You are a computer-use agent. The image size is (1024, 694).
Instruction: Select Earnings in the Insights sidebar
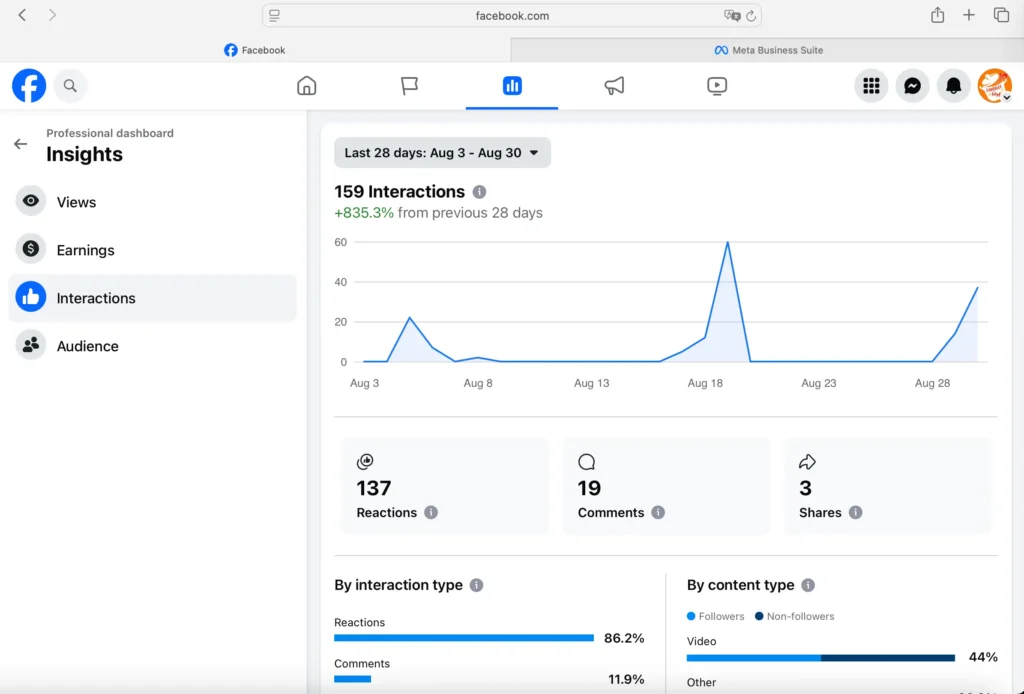coord(85,250)
